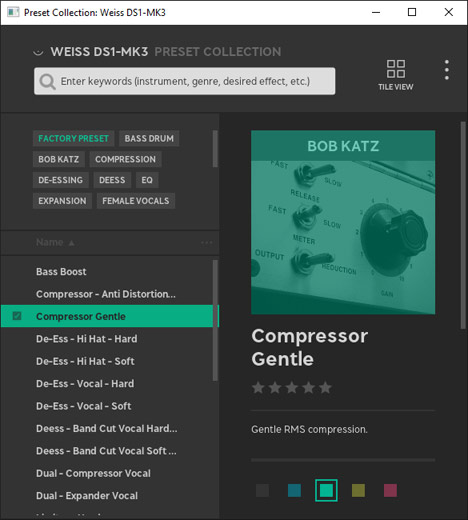Uncheck the Compressor Gentle checkbox
This screenshot has width=468, height=520.
pyautogui.click(x=17, y=316)
